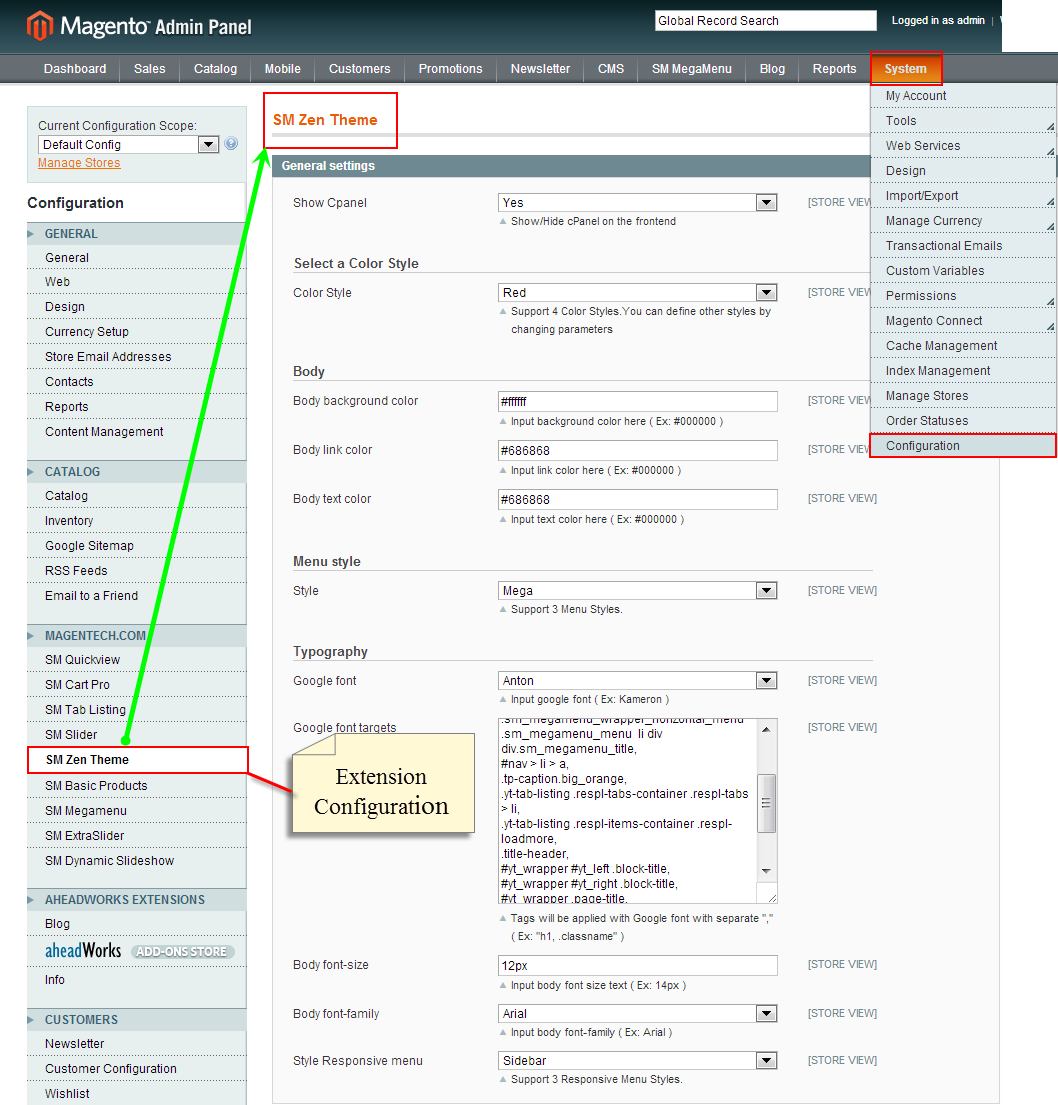
Task: Click the textarea scrollbar up arrow
Action: tap(766, 729)
